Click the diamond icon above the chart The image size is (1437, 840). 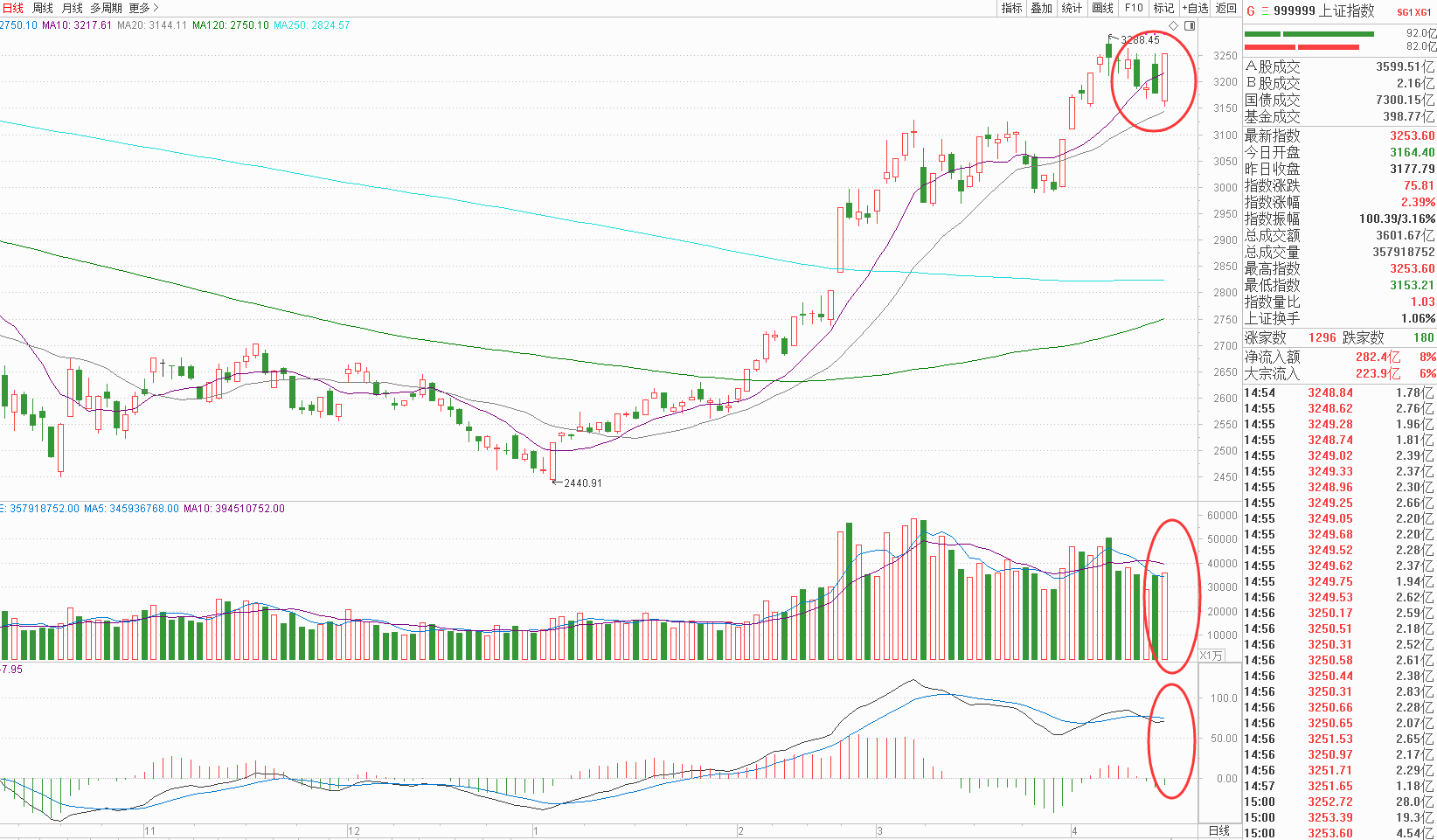tap(1173, 26)
